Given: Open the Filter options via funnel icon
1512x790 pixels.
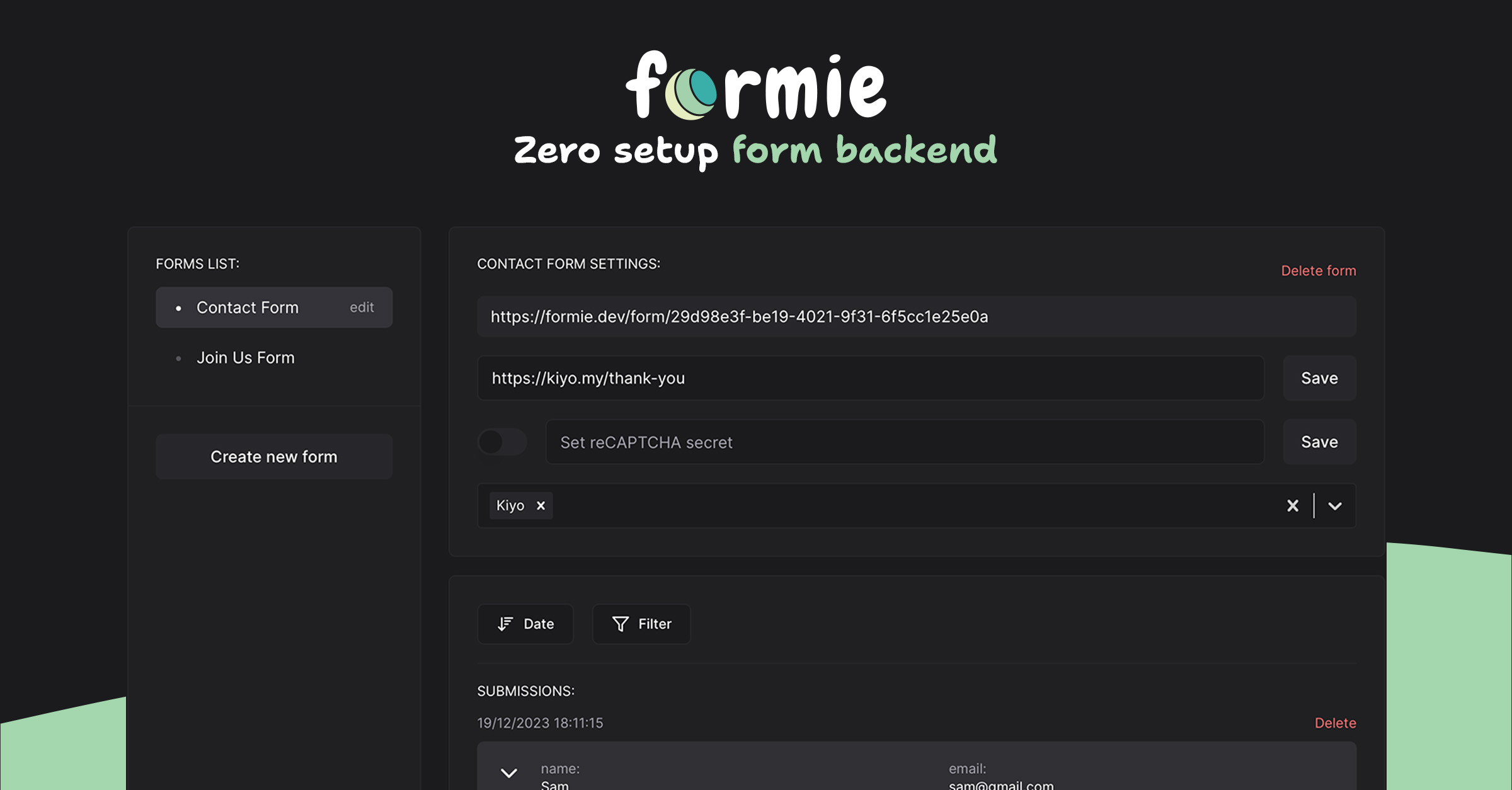Looking at the screenshot, I should click(x=621, y=624).
